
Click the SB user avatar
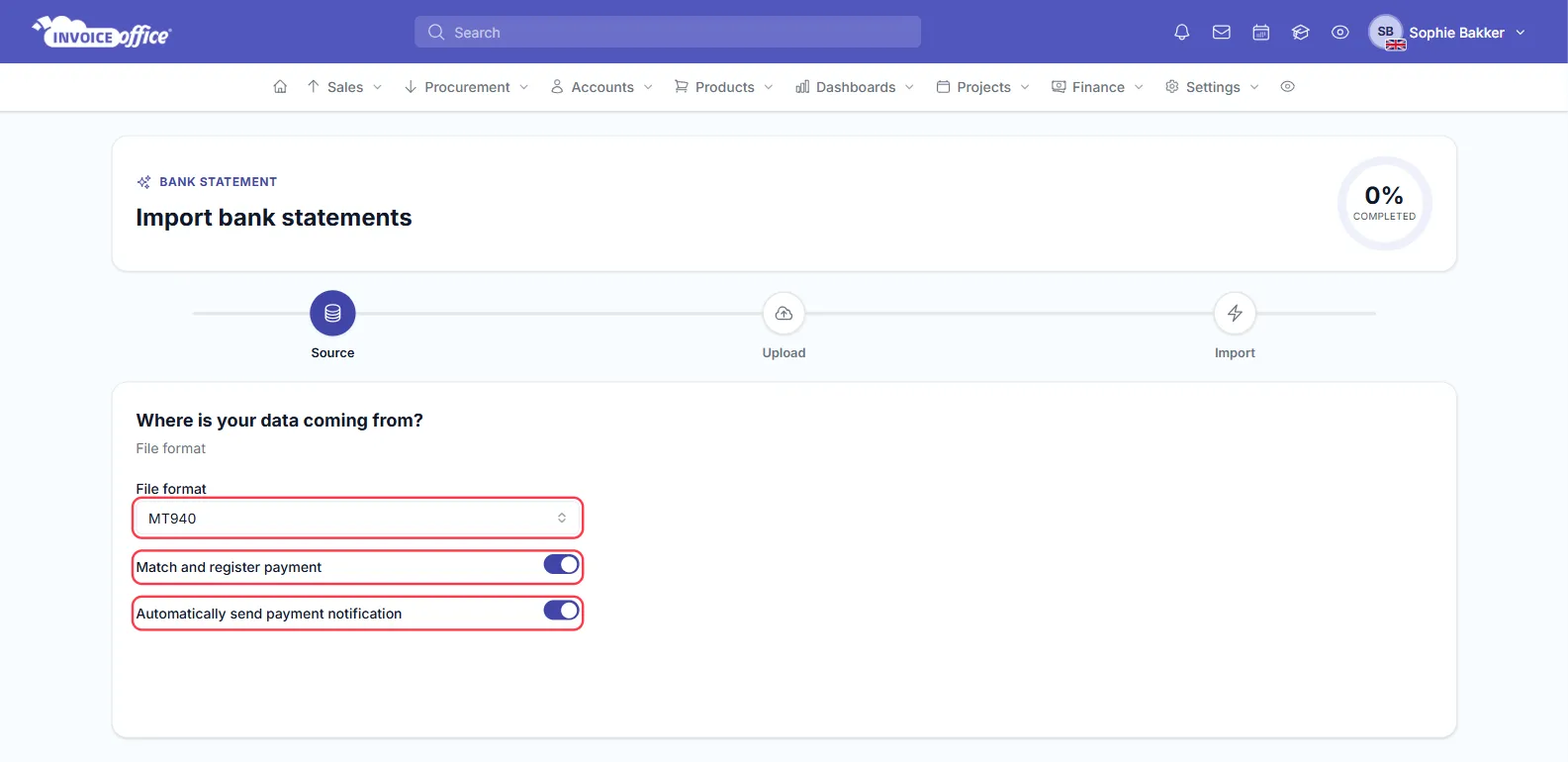click(x=1386, y=32)
